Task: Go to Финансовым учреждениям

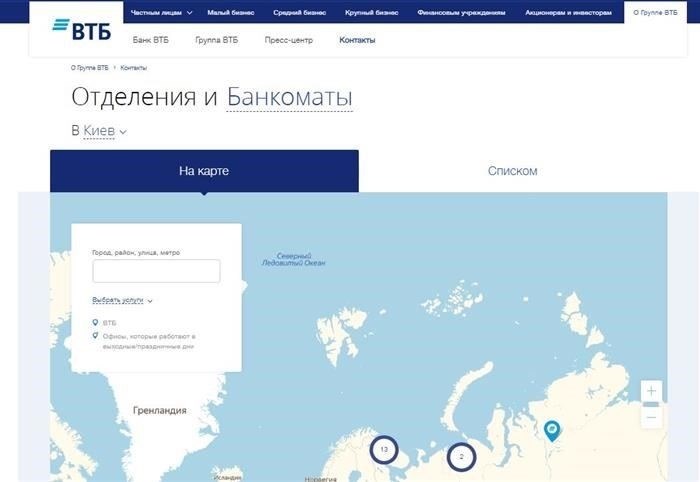Action: coord(461,12)
